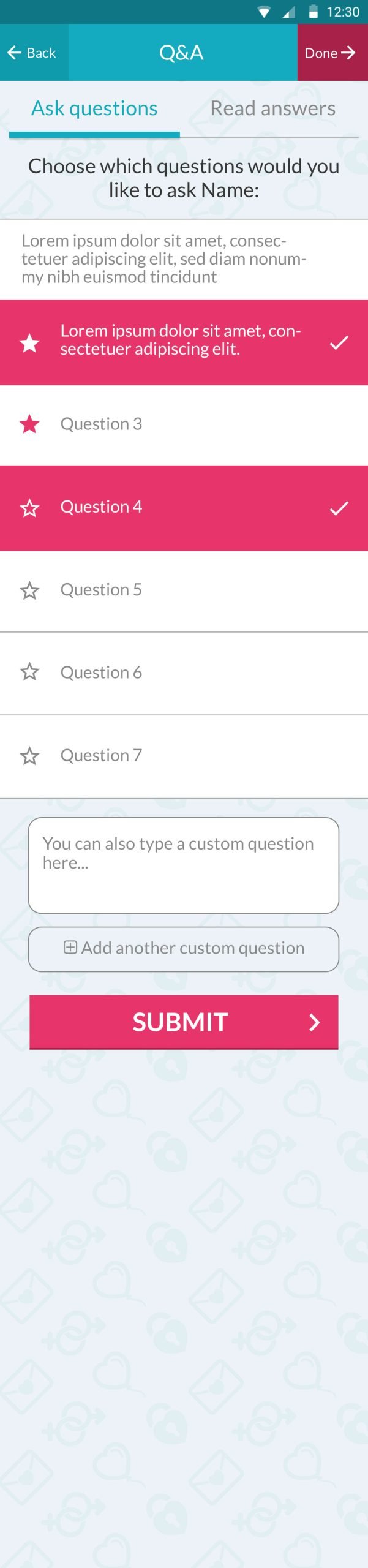The image size is (368, 1568).
Task: Click the plus icon for another custom question
Action: [70, 948]
